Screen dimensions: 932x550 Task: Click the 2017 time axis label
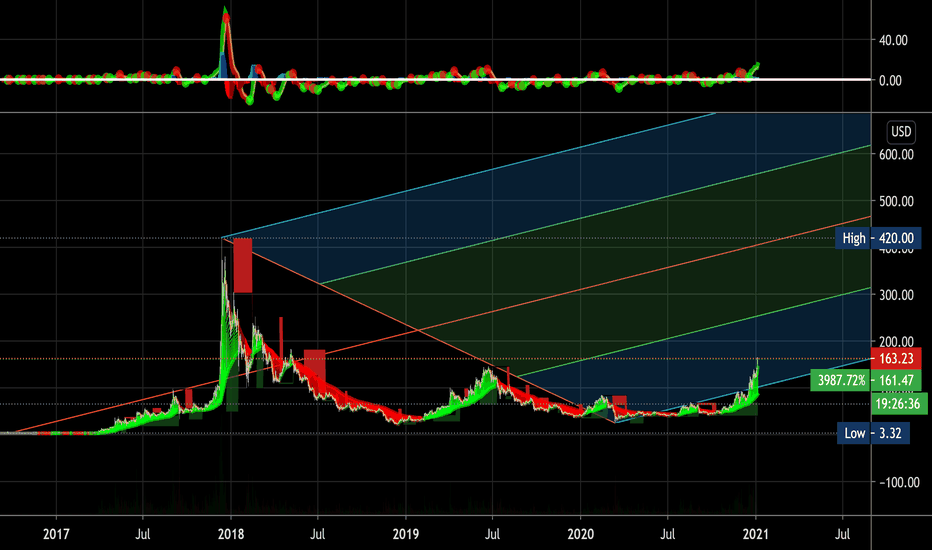tap(56, 534)
